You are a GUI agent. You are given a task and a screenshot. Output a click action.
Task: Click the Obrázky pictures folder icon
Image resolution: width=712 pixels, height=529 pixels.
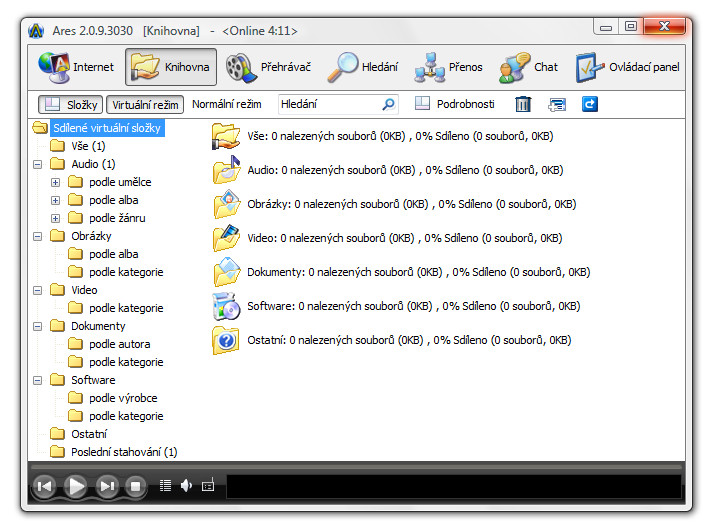pos(227,204)
